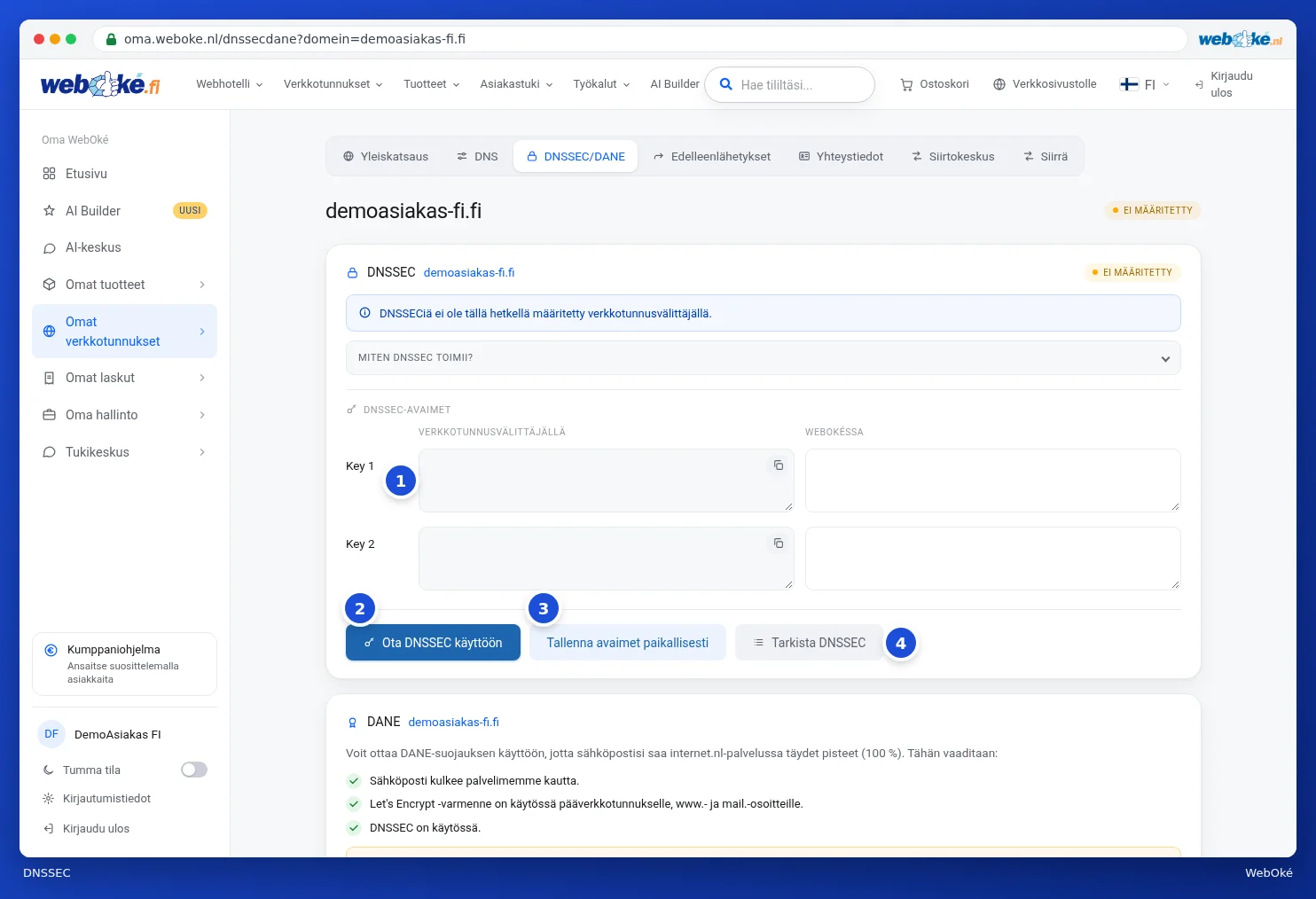Switch to the Edelleenlähetykset tab
The width and height of the screenshot is (1316, 899).
tap(712, 156)
